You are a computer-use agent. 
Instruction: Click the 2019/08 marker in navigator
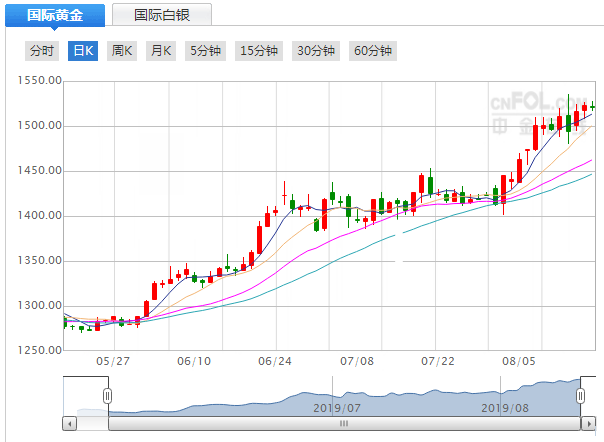pyautogui.click(x=505, y=407)
